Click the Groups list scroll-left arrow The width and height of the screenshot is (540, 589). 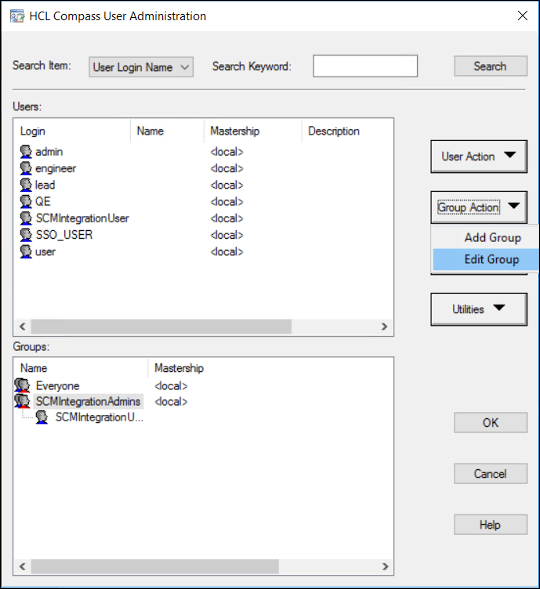tap(23, 566)
